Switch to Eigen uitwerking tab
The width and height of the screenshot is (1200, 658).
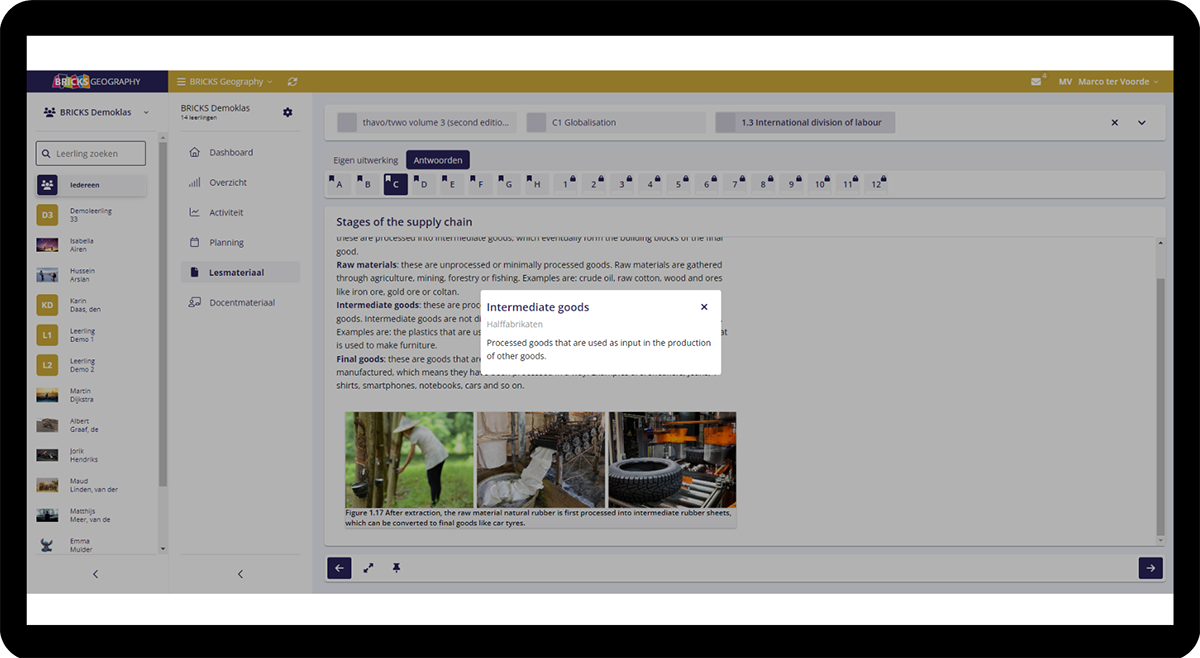tap(365, 160)
